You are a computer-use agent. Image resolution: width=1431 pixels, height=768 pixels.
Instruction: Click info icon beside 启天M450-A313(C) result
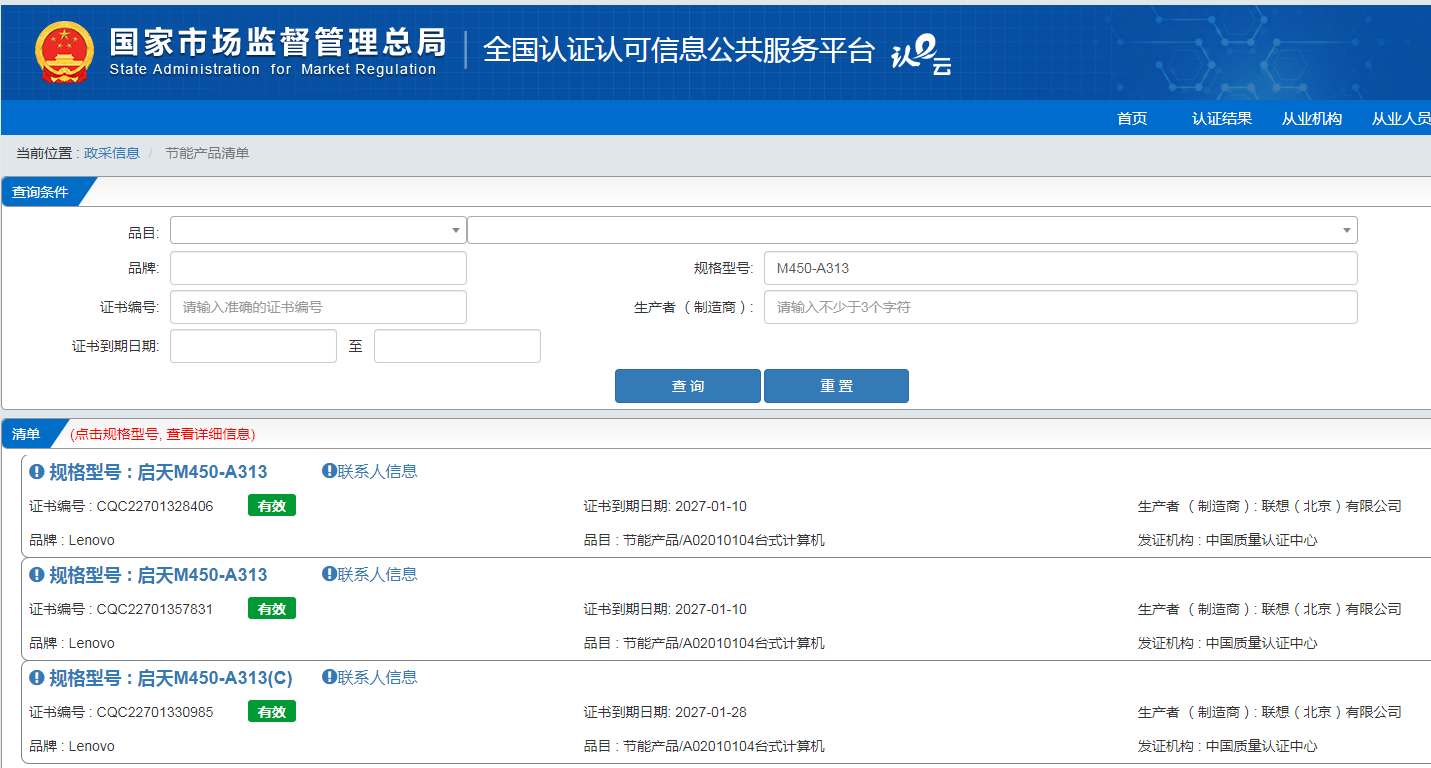[37, 678]
